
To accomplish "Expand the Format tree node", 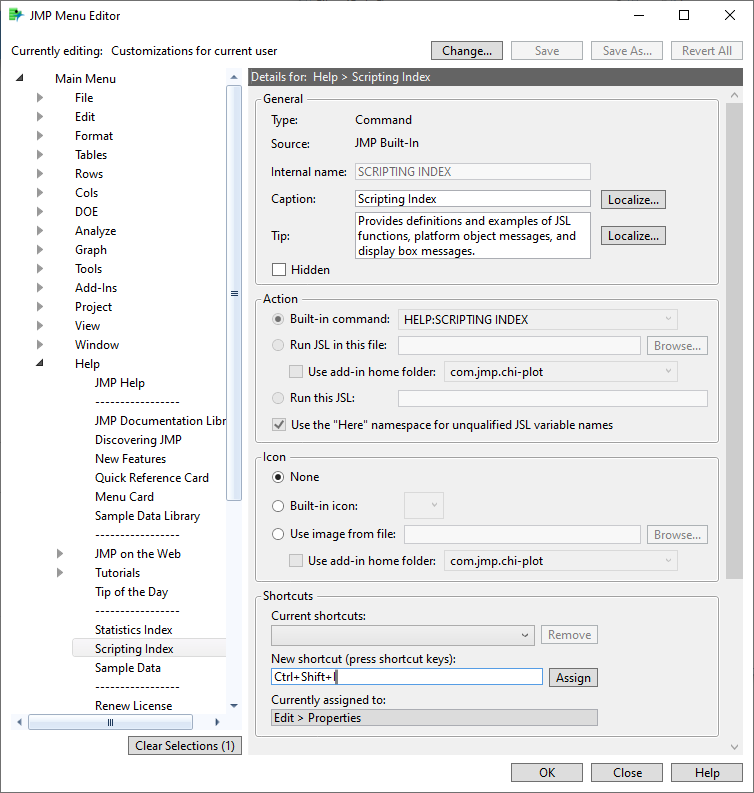I will pos(40,136).
